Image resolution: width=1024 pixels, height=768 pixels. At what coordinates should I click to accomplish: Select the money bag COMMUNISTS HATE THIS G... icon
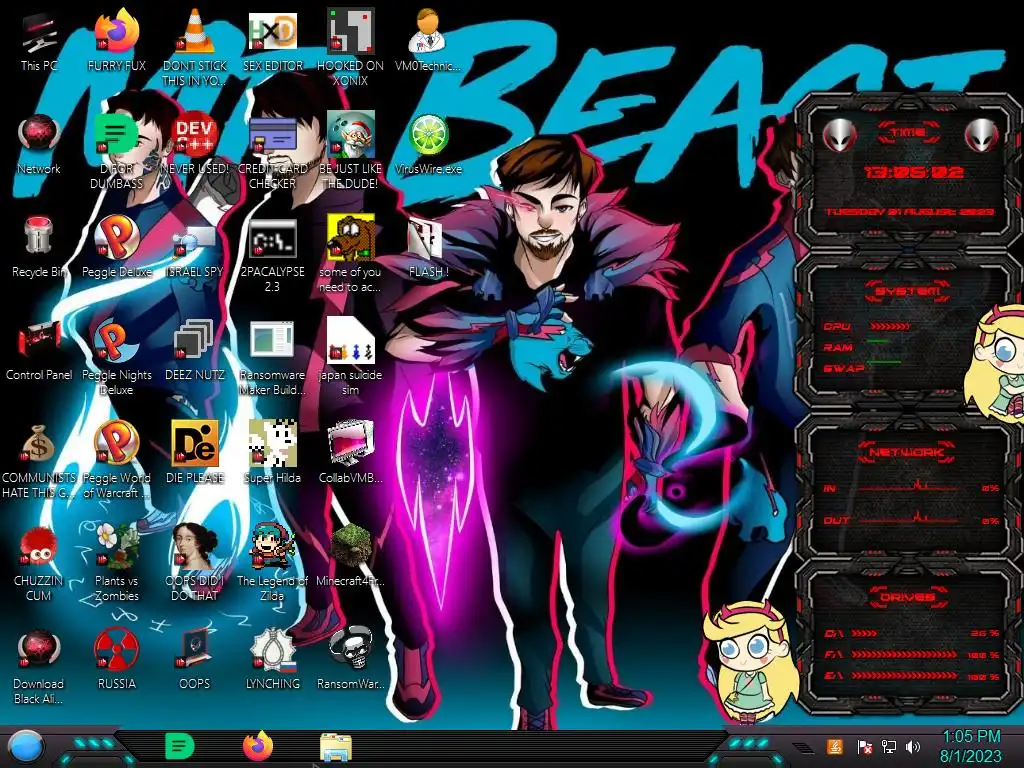(x=39, y=460)
